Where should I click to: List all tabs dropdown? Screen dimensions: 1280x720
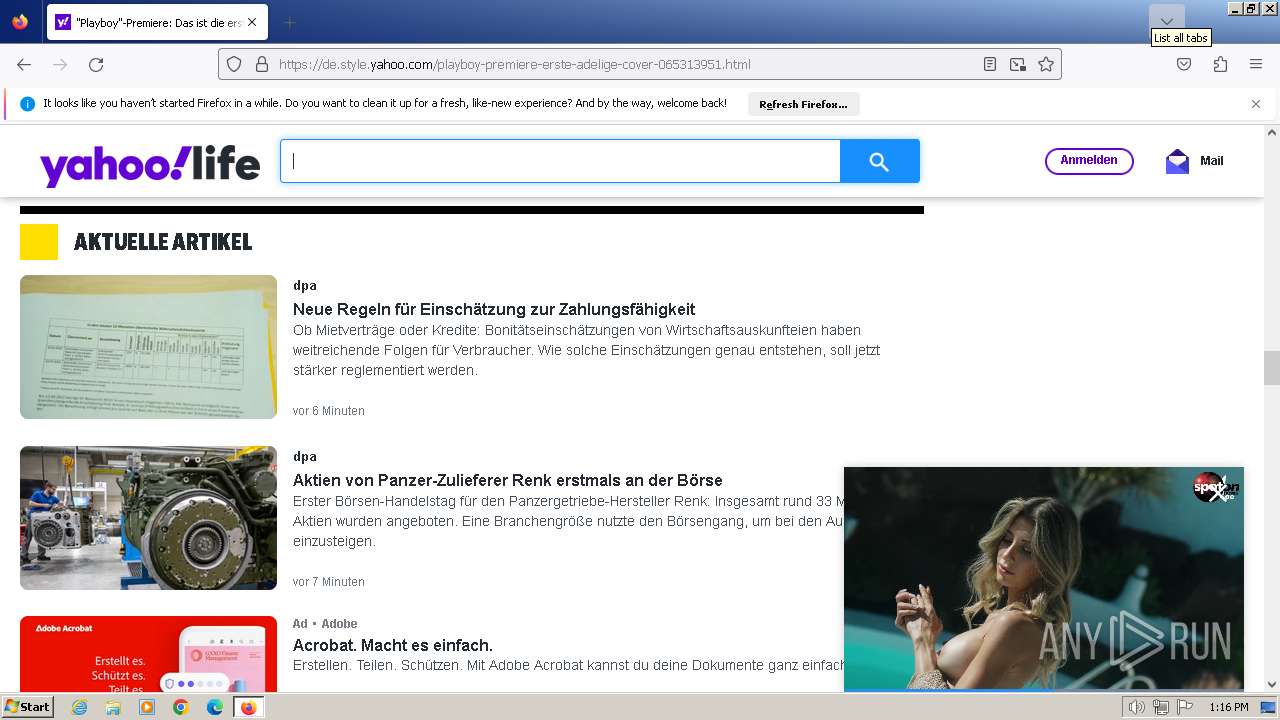pyautogui.click(x=1166, y=21)
